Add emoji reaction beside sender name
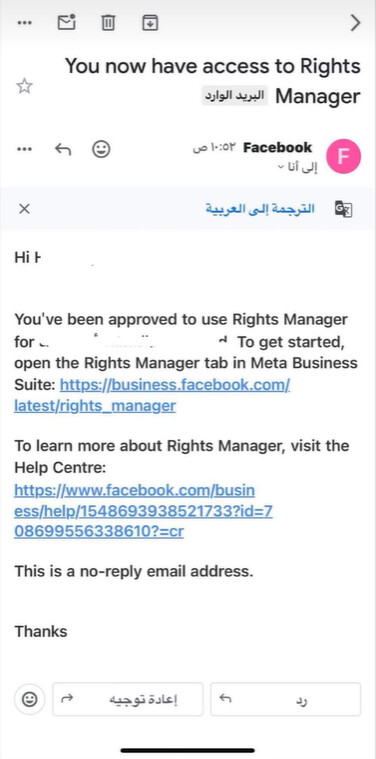Screen dimensions: 376x759 [x=101, y=149]
